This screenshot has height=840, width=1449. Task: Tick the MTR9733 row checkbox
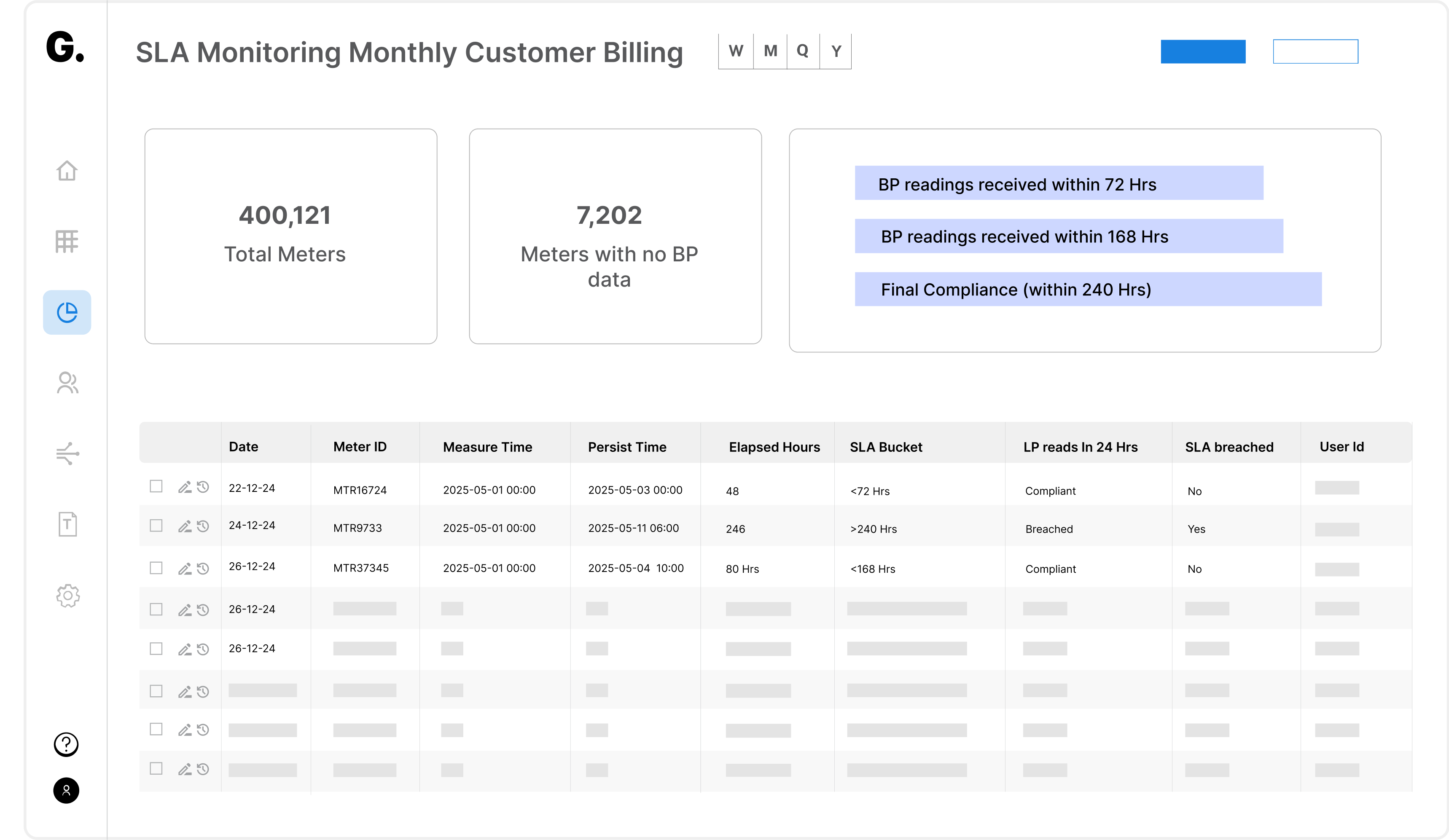click(156, 526)
